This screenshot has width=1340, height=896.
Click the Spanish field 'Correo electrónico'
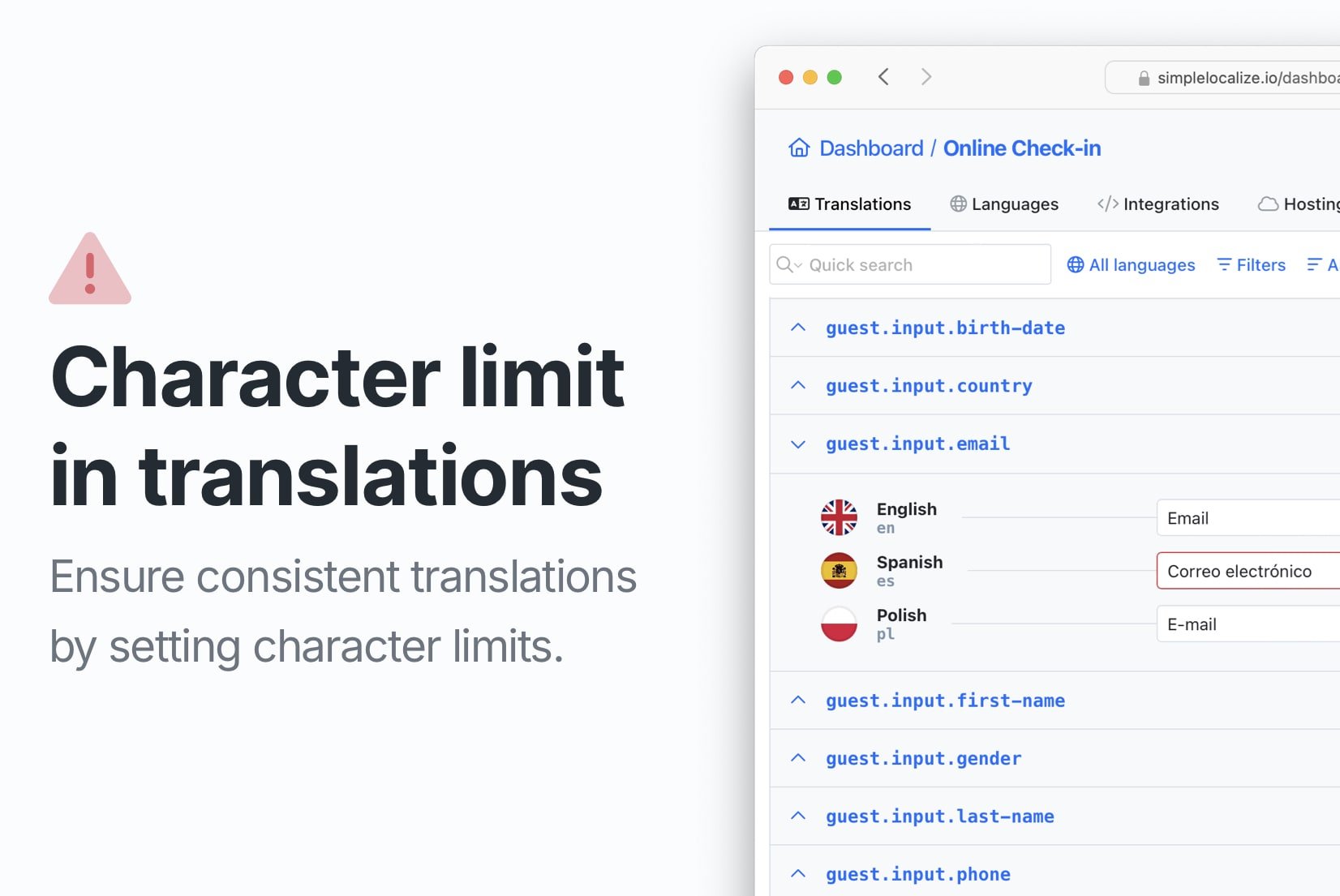coord(1248,571)
